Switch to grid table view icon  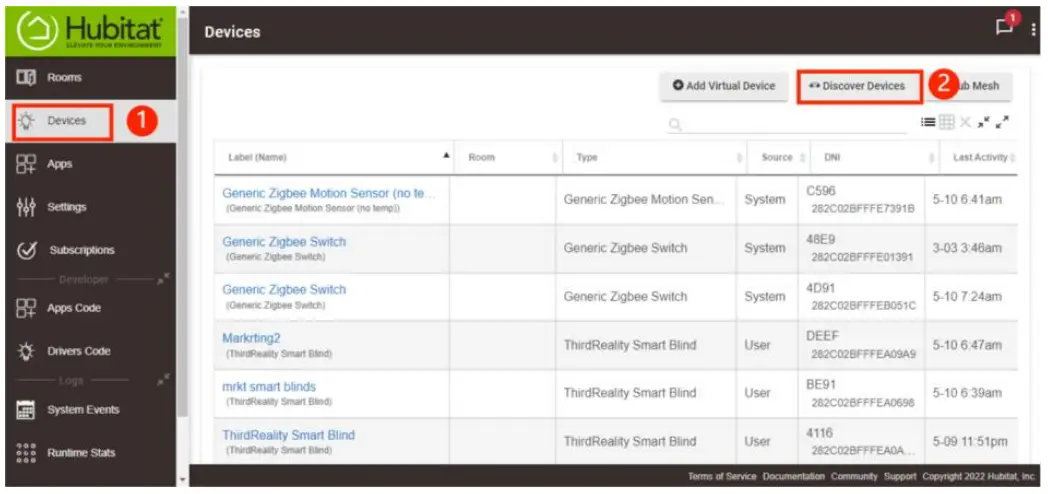coord(946,122)
